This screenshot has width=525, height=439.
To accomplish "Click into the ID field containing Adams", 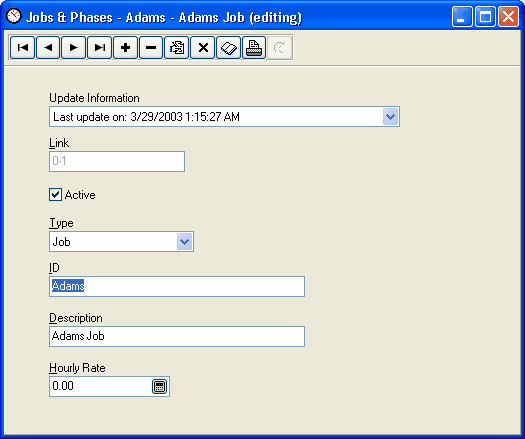I will 177,286.
